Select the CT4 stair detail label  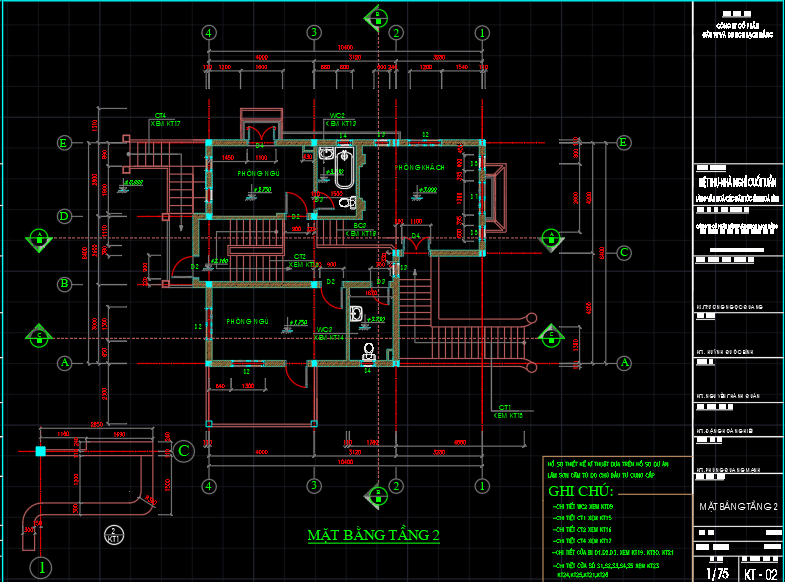(x=160, y=116)
